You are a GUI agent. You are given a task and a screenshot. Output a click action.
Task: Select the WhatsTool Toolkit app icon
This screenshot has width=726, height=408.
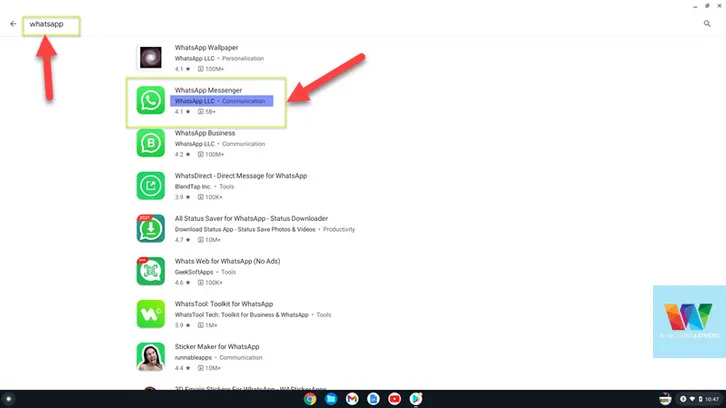pyautogui.click(x=150, y=314)
